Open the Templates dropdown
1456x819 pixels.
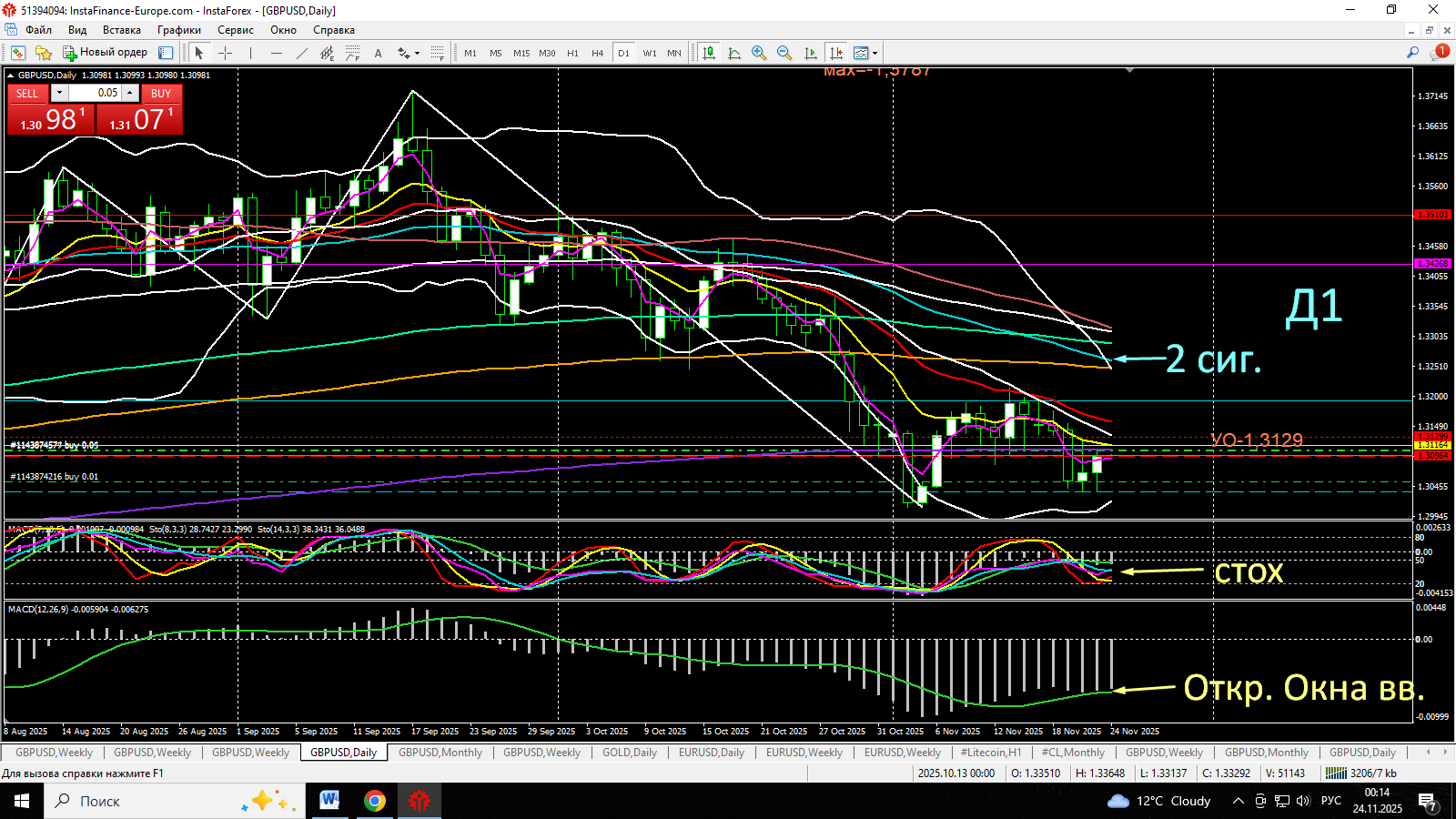point(866,53)
